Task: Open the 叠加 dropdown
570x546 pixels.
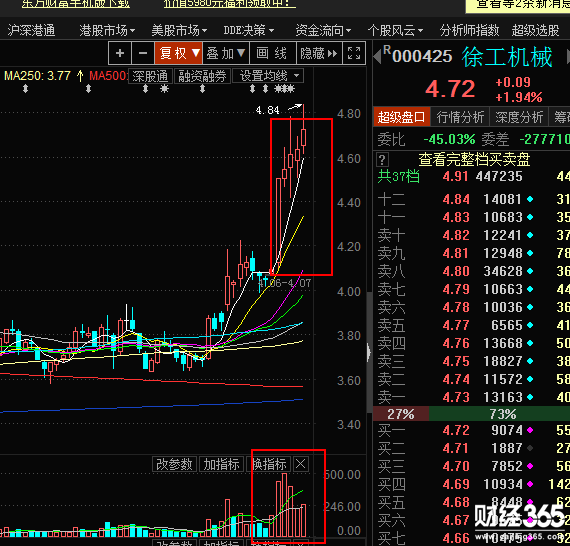Action: 225,53
